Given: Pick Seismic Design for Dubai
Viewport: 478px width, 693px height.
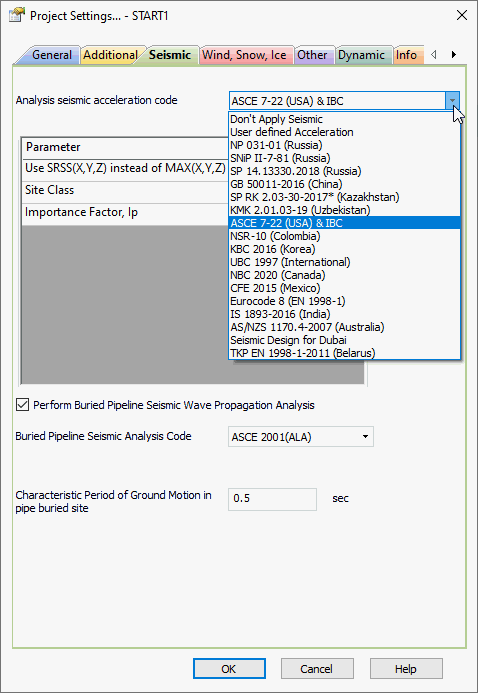Looking at the screenshot, I should pyautogui.click(x=345, y=340).
